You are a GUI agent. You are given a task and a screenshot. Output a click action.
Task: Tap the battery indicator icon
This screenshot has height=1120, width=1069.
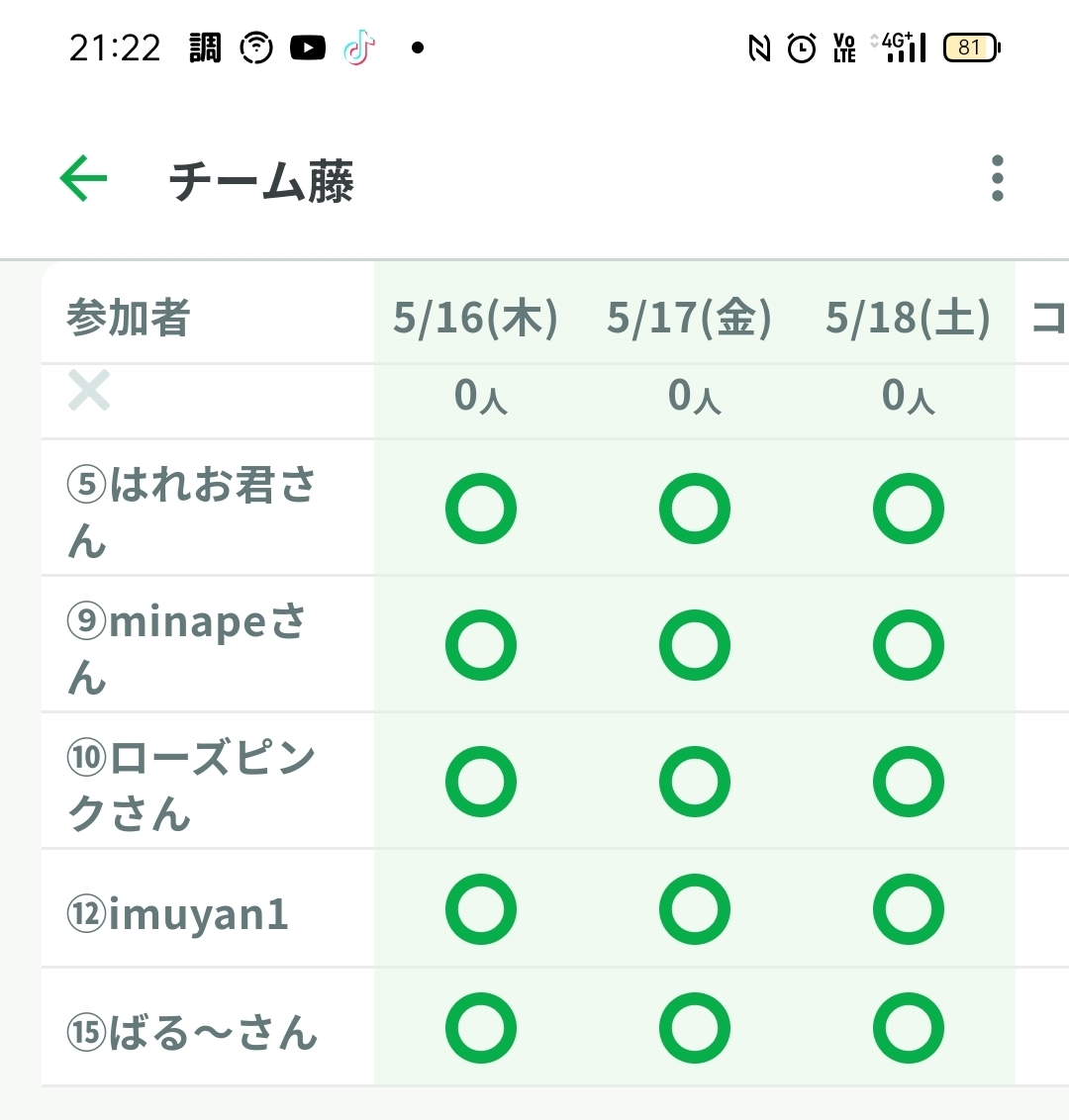pos(971,47)
